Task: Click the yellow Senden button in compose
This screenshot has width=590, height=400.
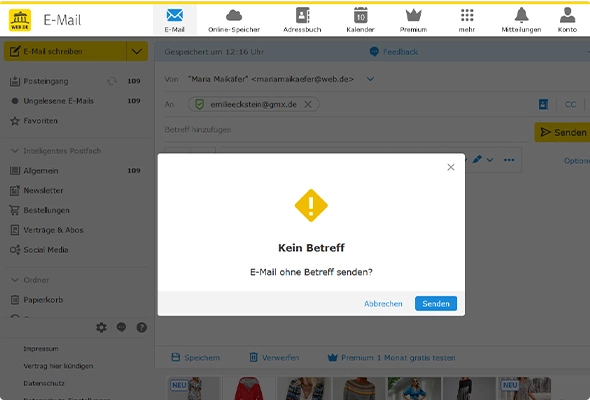Action: [563, 132]
